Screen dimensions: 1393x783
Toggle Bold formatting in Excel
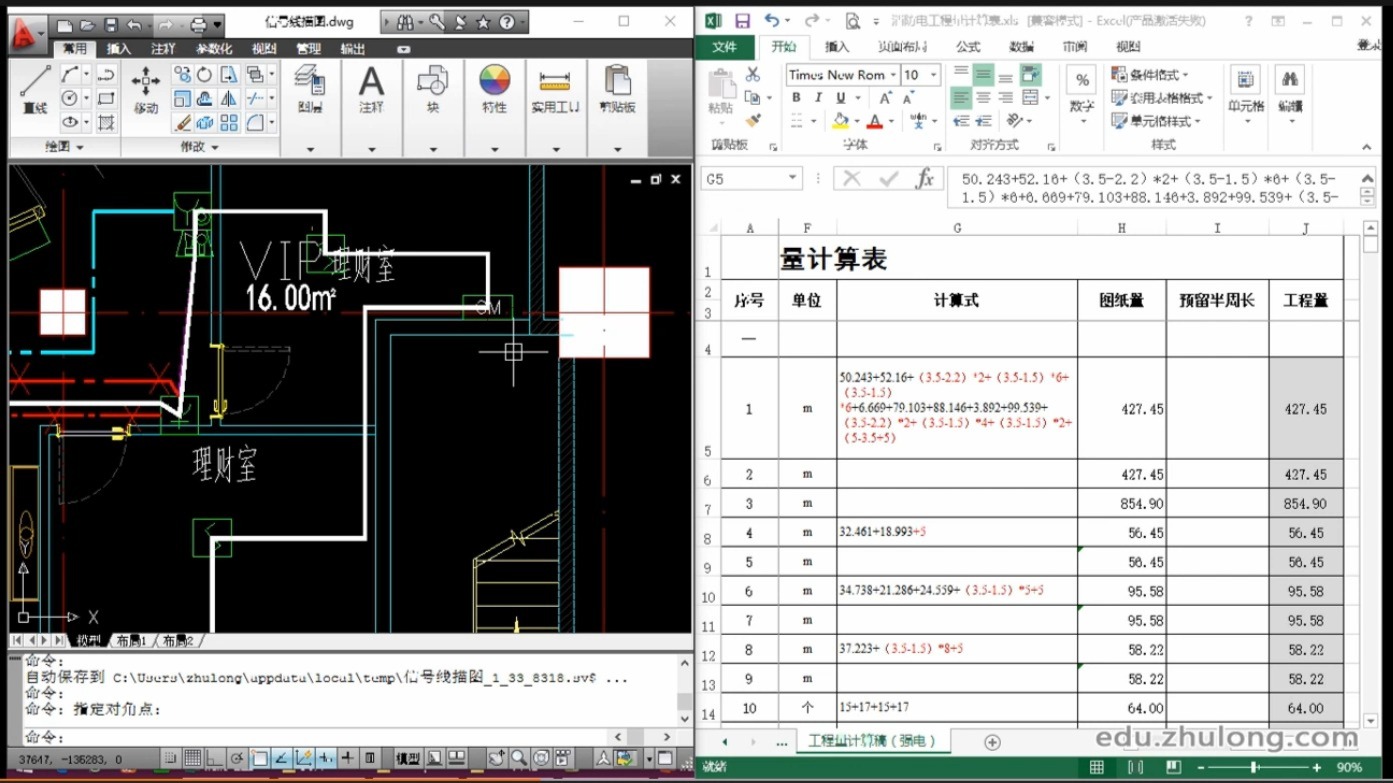(796, 98)
